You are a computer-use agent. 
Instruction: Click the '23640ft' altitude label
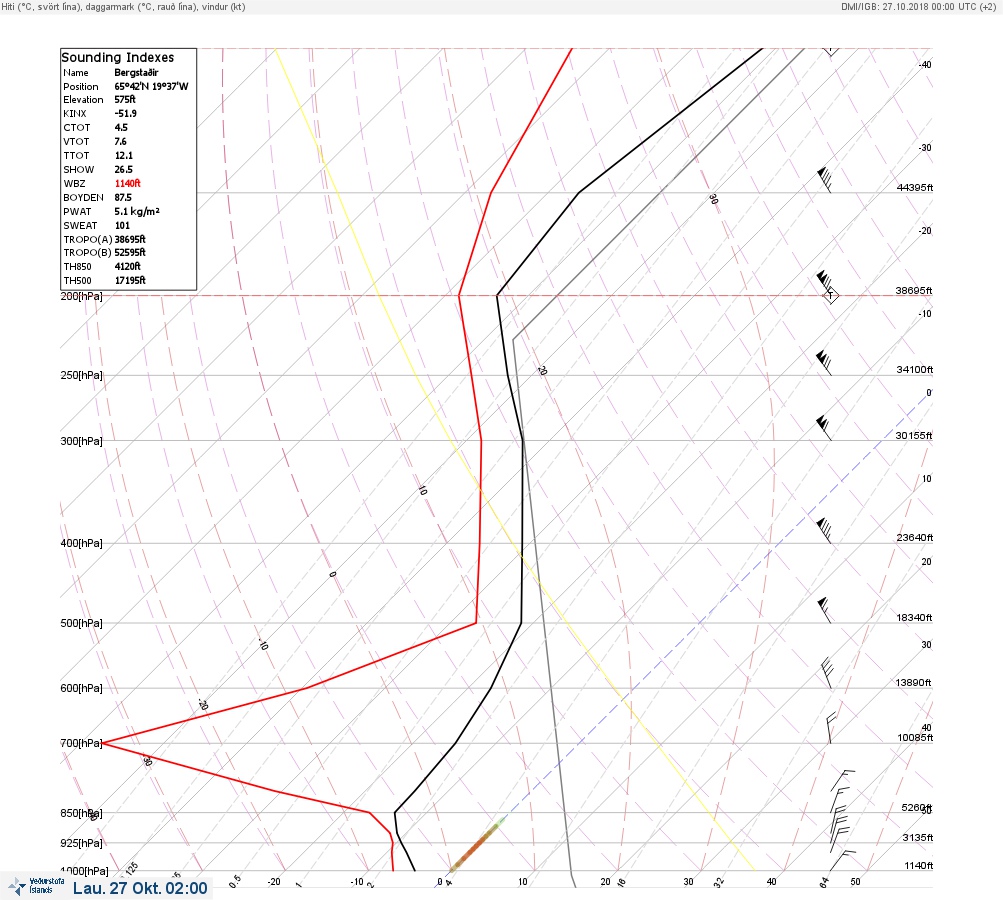pyautogui.click(x=915, y=537)
